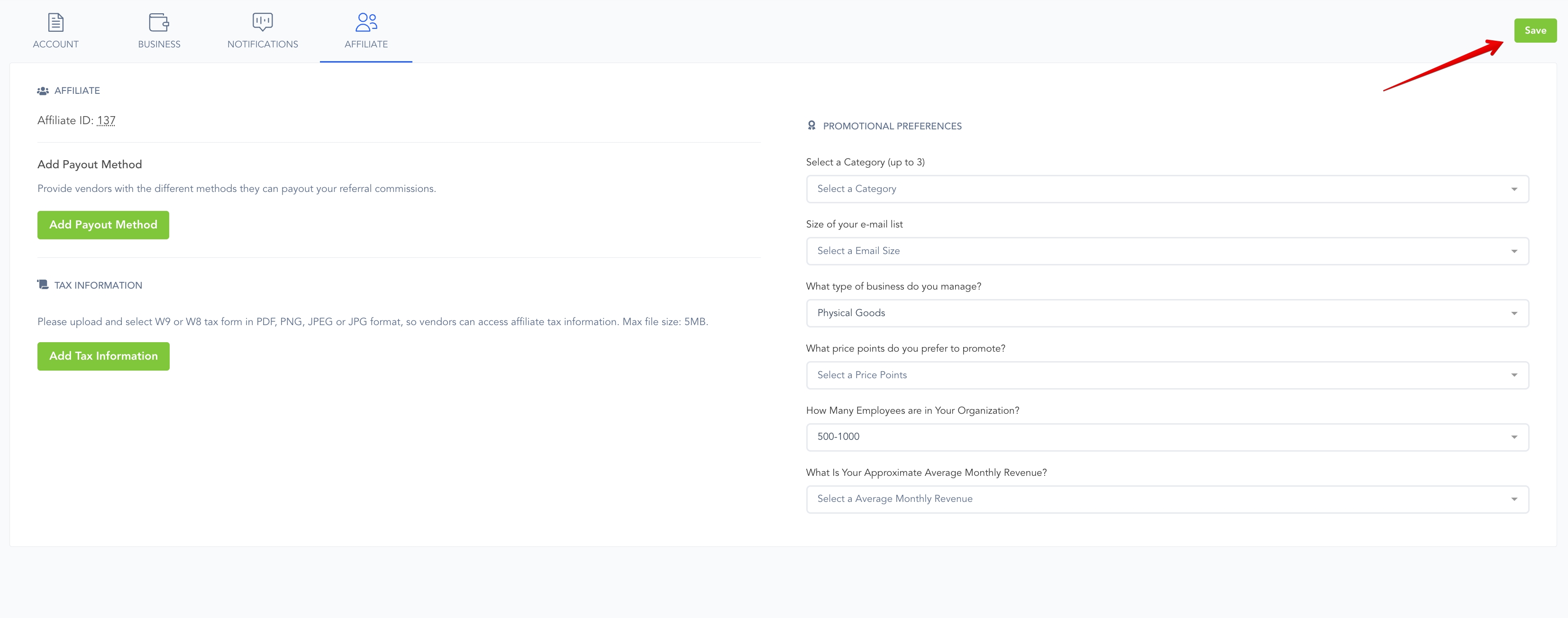Click the Tax Information scroll icon
Image resolution: width=1568 pixels, height=618 pixels.
(43, 285)
